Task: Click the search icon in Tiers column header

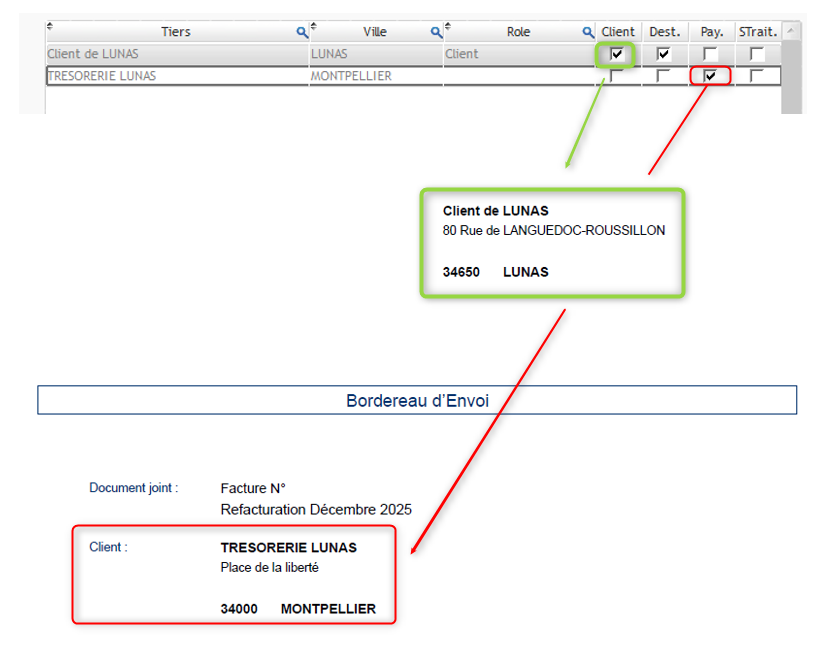Action: 302,33
